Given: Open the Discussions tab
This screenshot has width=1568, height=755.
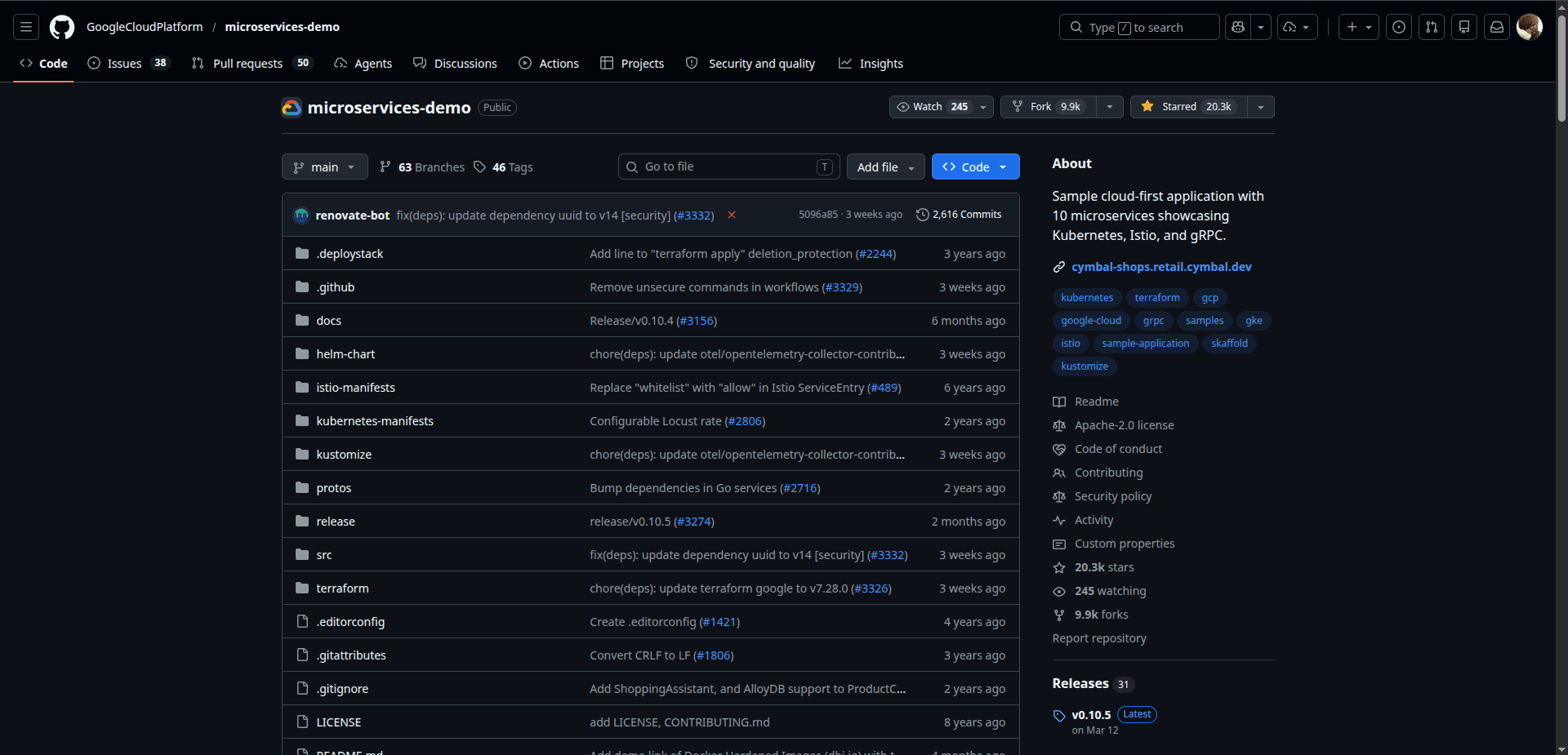Looking at the screenshot, I should tap(455, 63).
